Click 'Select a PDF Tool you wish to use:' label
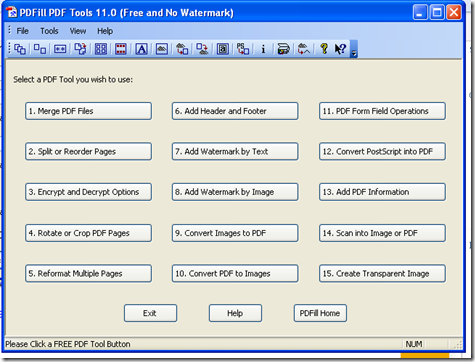Viewport: 475px width, 362px height. coord(73,80)
